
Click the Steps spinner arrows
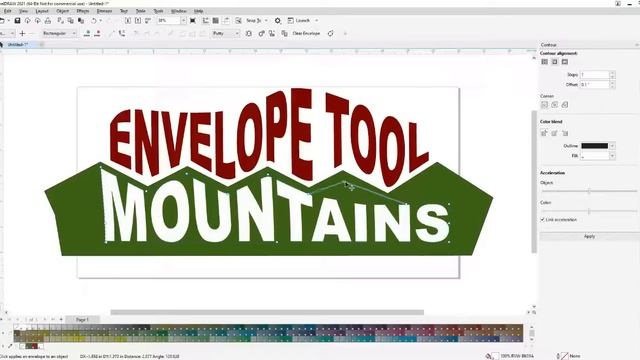coord(612,75)
